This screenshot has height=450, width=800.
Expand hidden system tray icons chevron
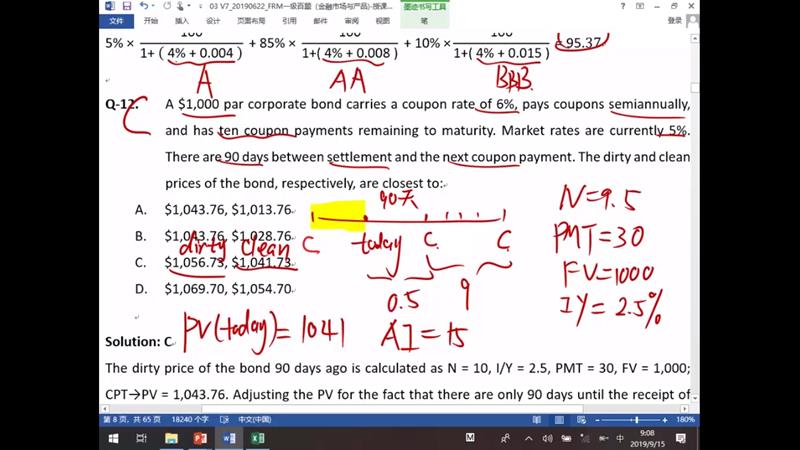tap(529, 438)
